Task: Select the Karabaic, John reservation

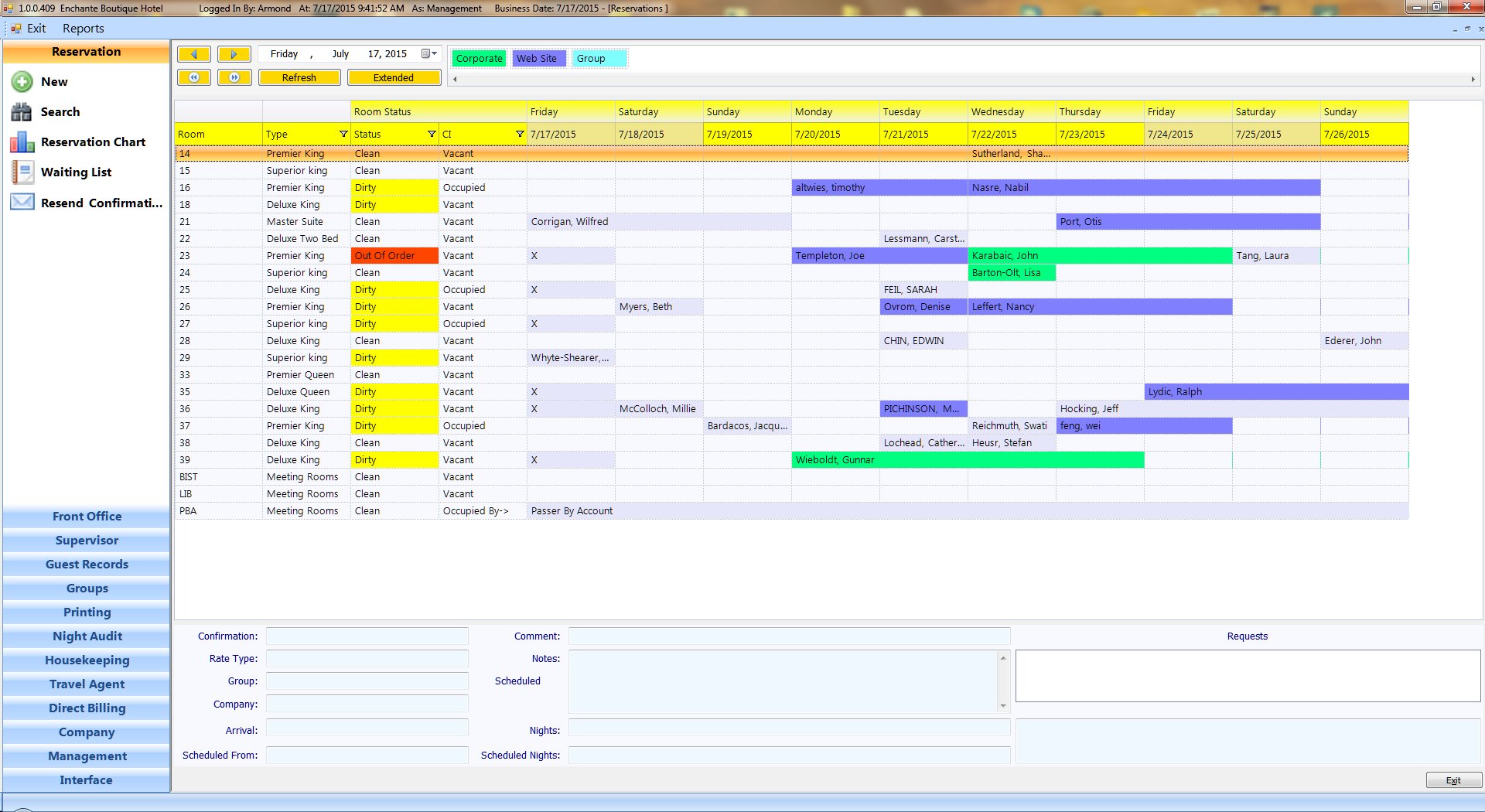Action: [1100, 256]
